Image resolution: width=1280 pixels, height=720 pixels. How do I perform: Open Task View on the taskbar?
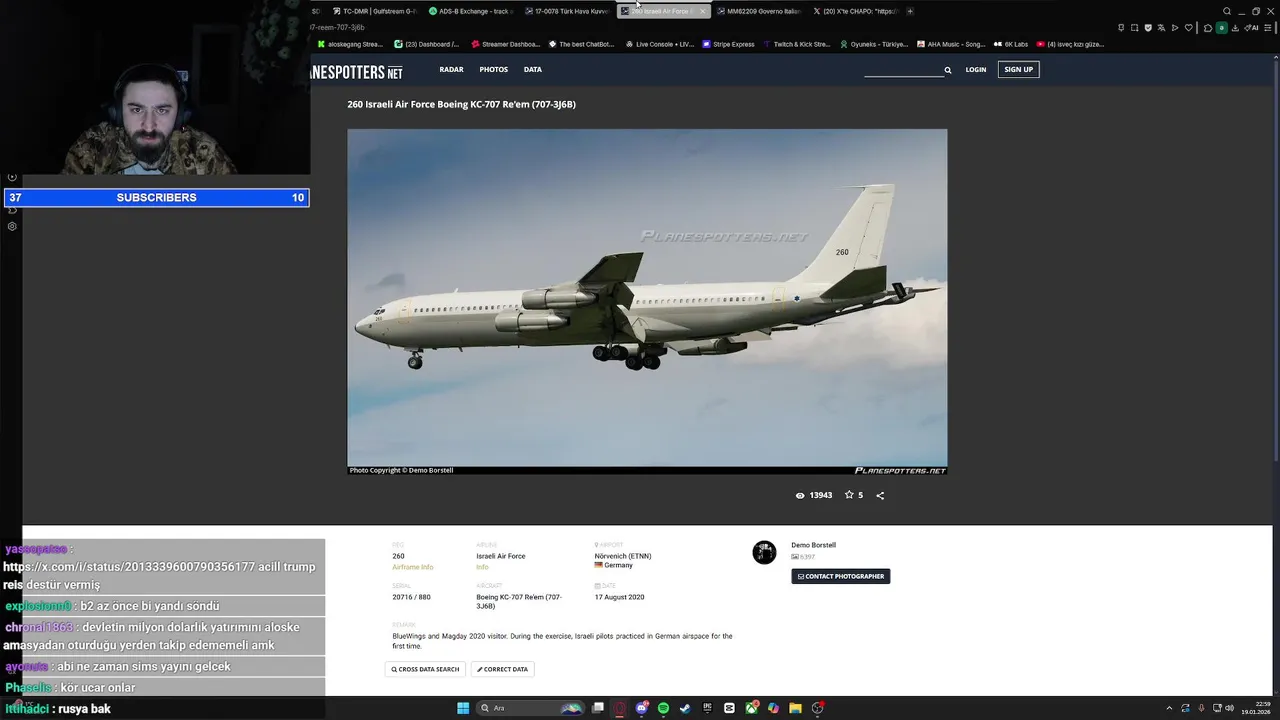click(x=598, y=708)
